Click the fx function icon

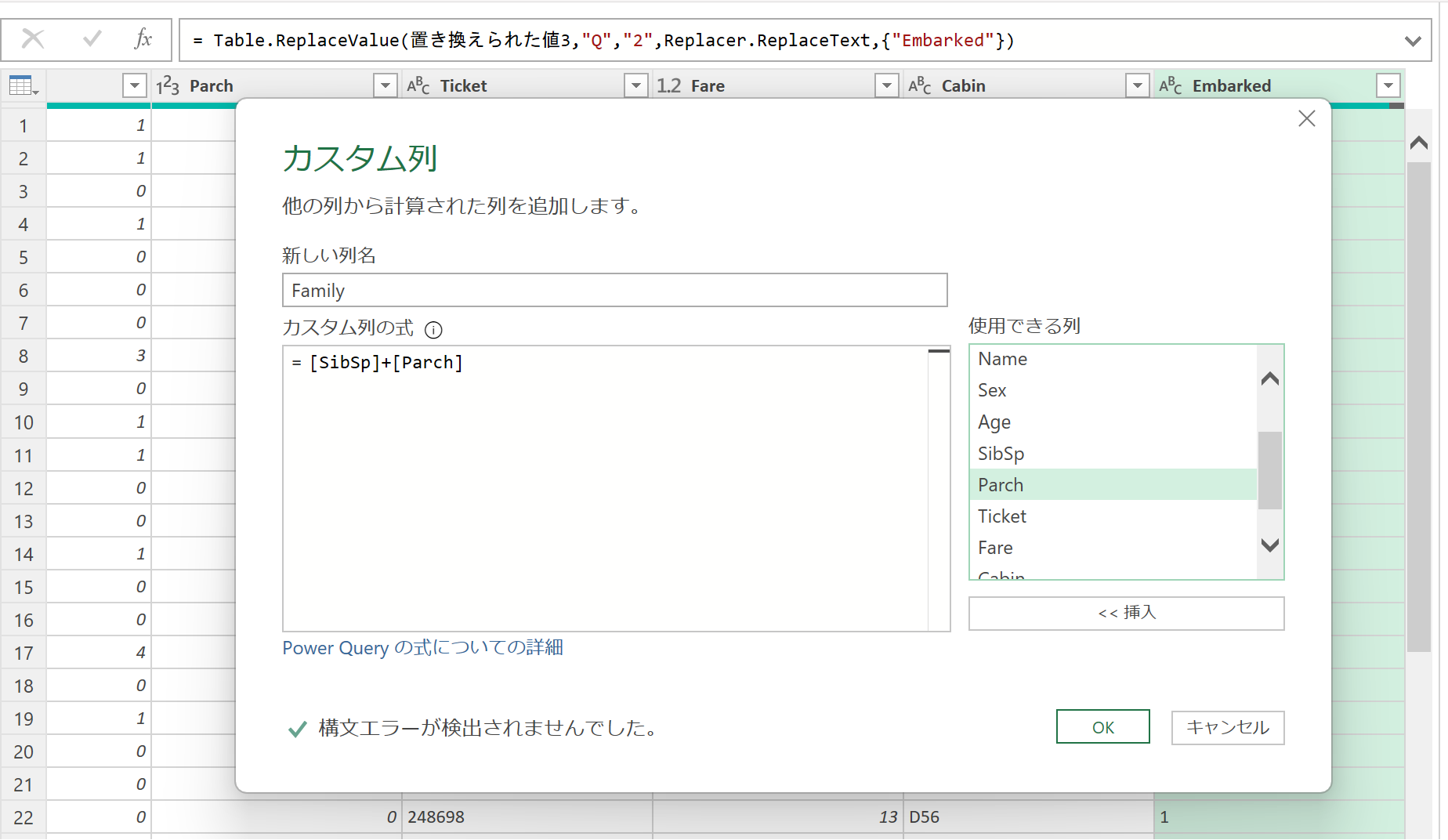pos(143,38)
